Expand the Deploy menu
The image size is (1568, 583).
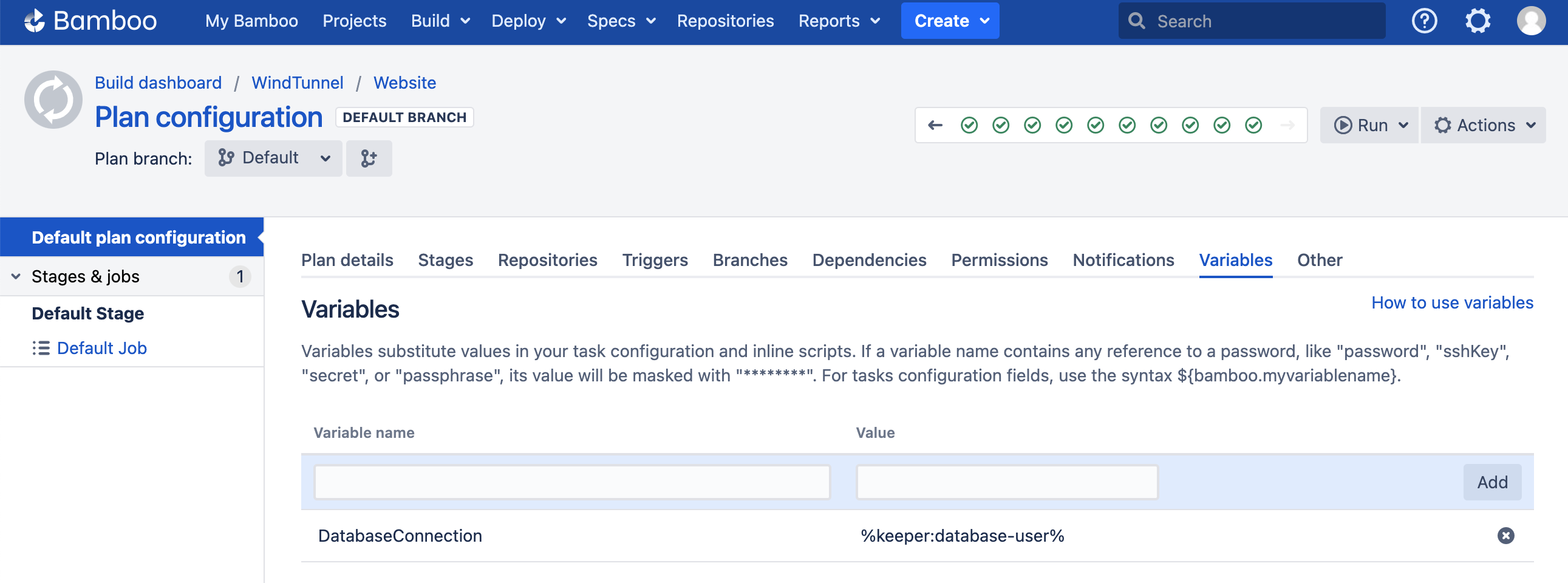[x=528, y=21]
